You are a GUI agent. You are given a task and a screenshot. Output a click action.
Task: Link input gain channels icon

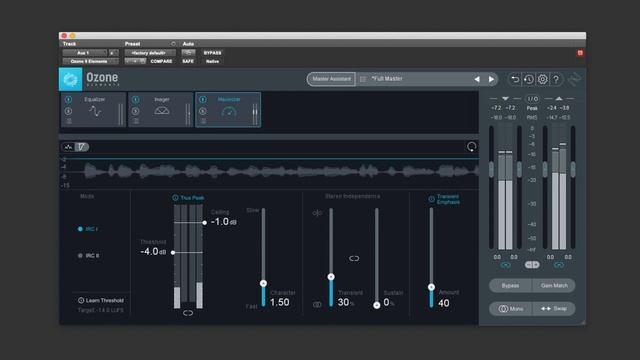[505, 265]
